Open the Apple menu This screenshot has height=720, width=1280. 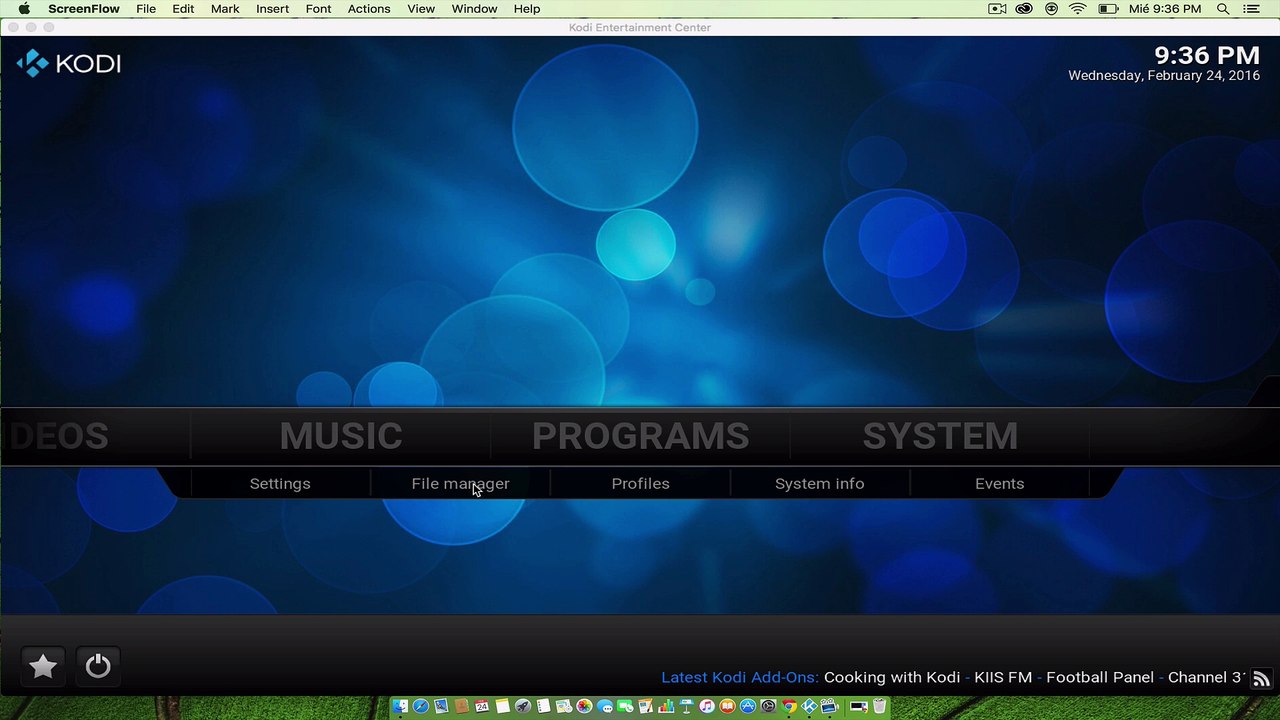pyautogui.click(x=24, y=9)
